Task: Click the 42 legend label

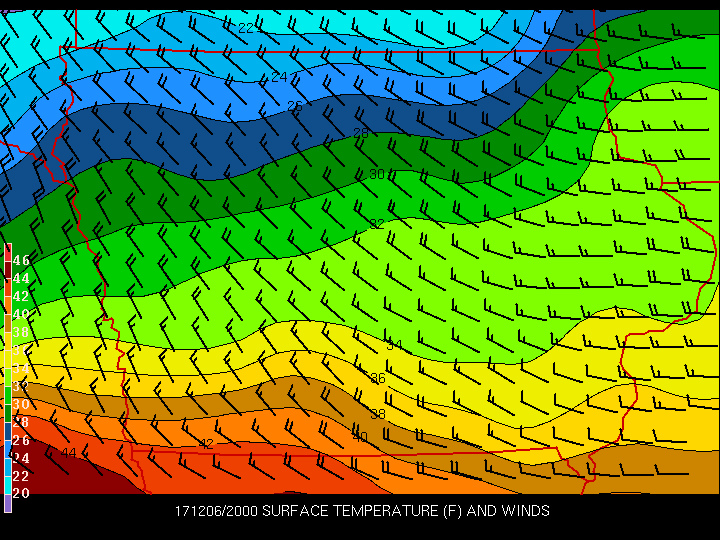Action: pos(21,296)
